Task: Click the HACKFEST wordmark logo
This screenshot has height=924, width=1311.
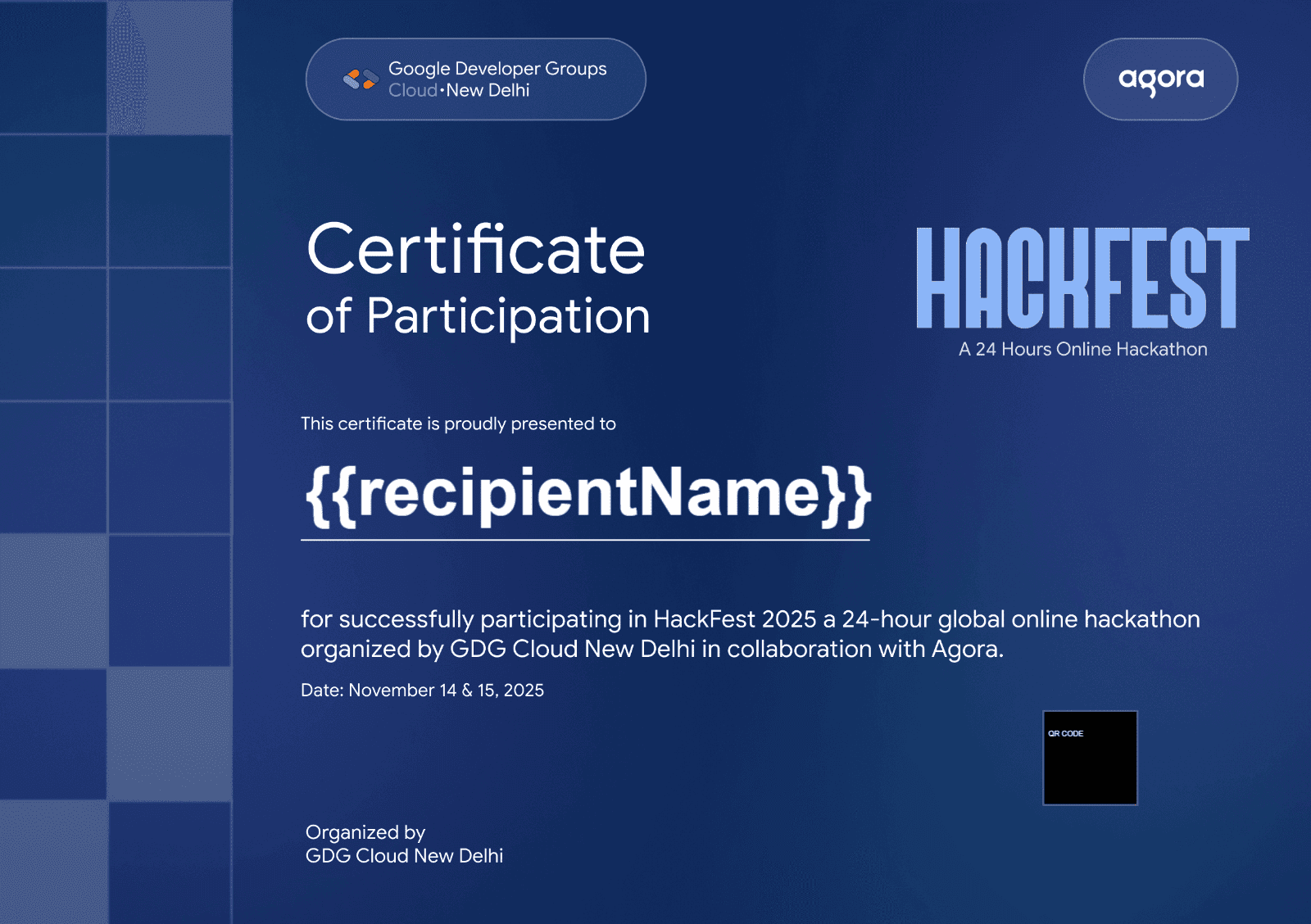Action: (1082, 278)
